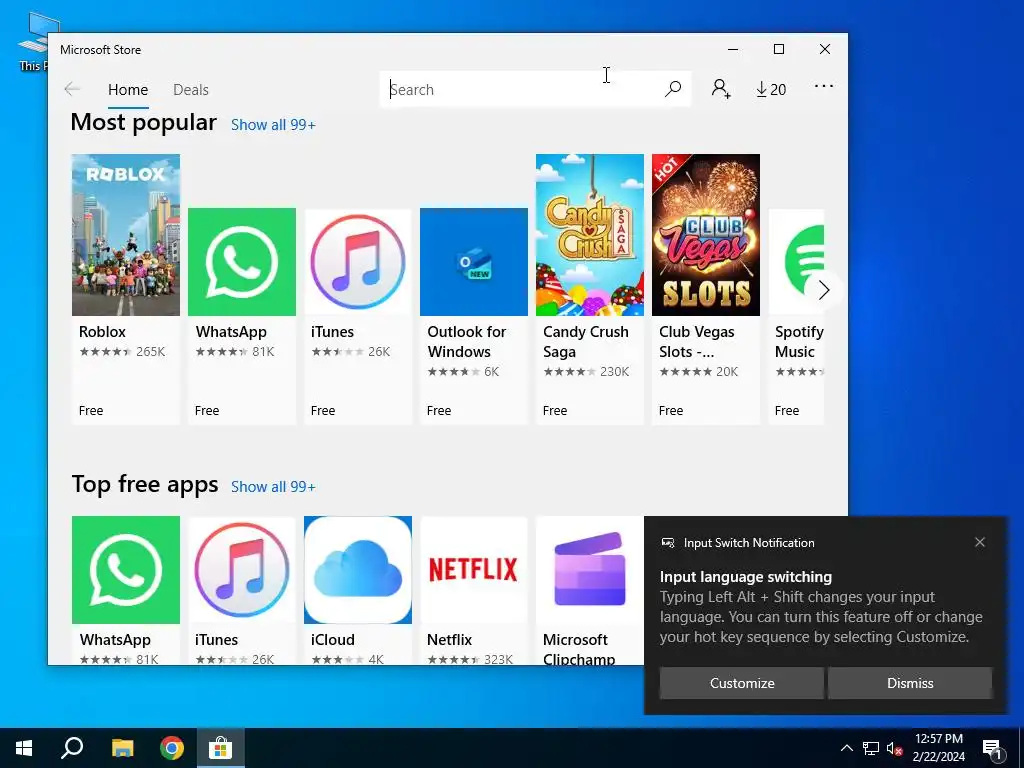
Task: Click Customize in Input Switch Notification
Action: 742,683
